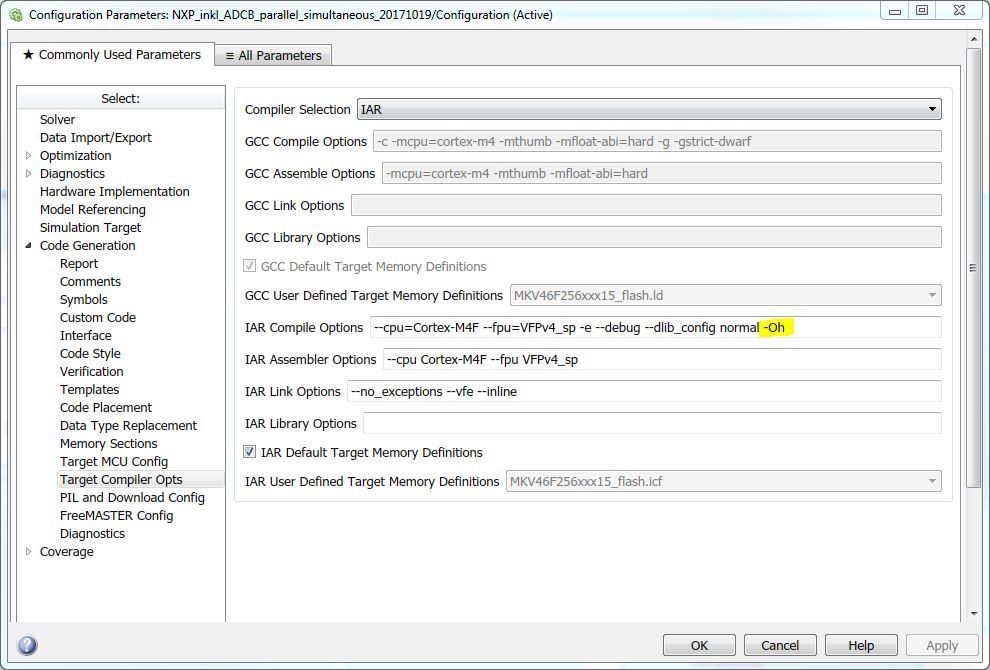
Task: Select Target Compiler Opts in the tree
Action: pyautogui.click(x=121, y=479)
